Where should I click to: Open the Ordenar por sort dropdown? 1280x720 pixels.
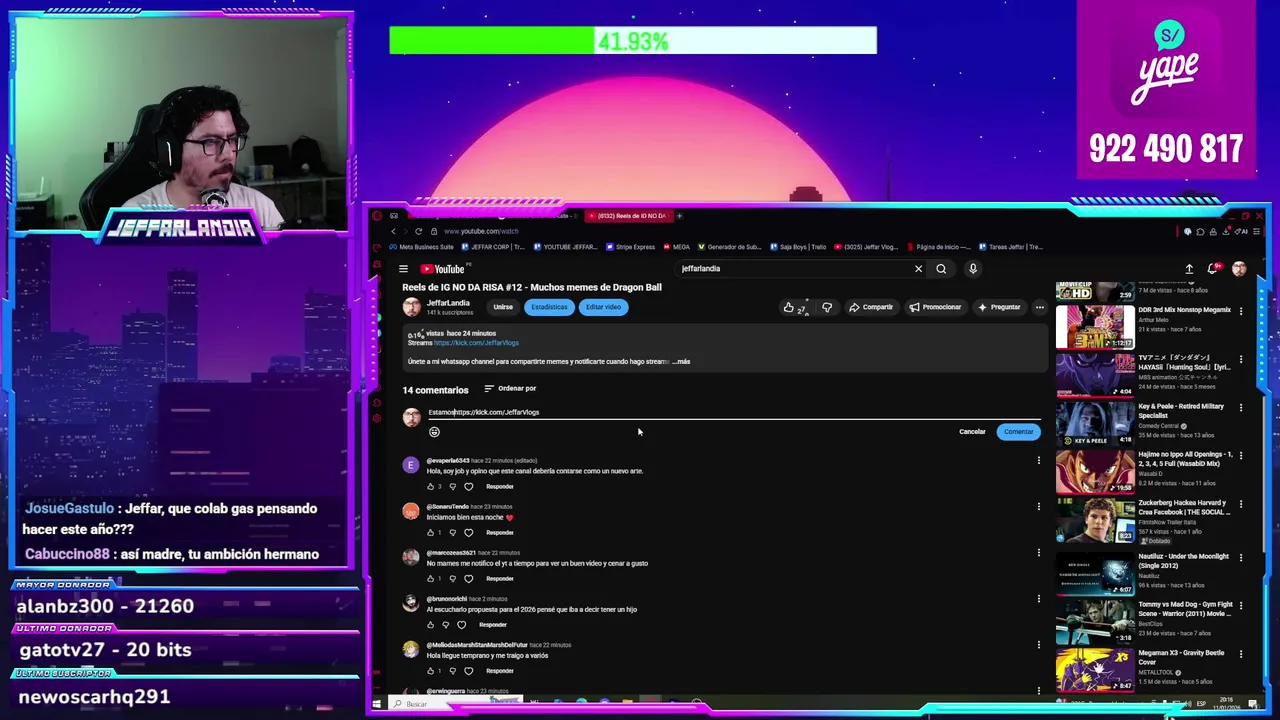tap(510, 389)
